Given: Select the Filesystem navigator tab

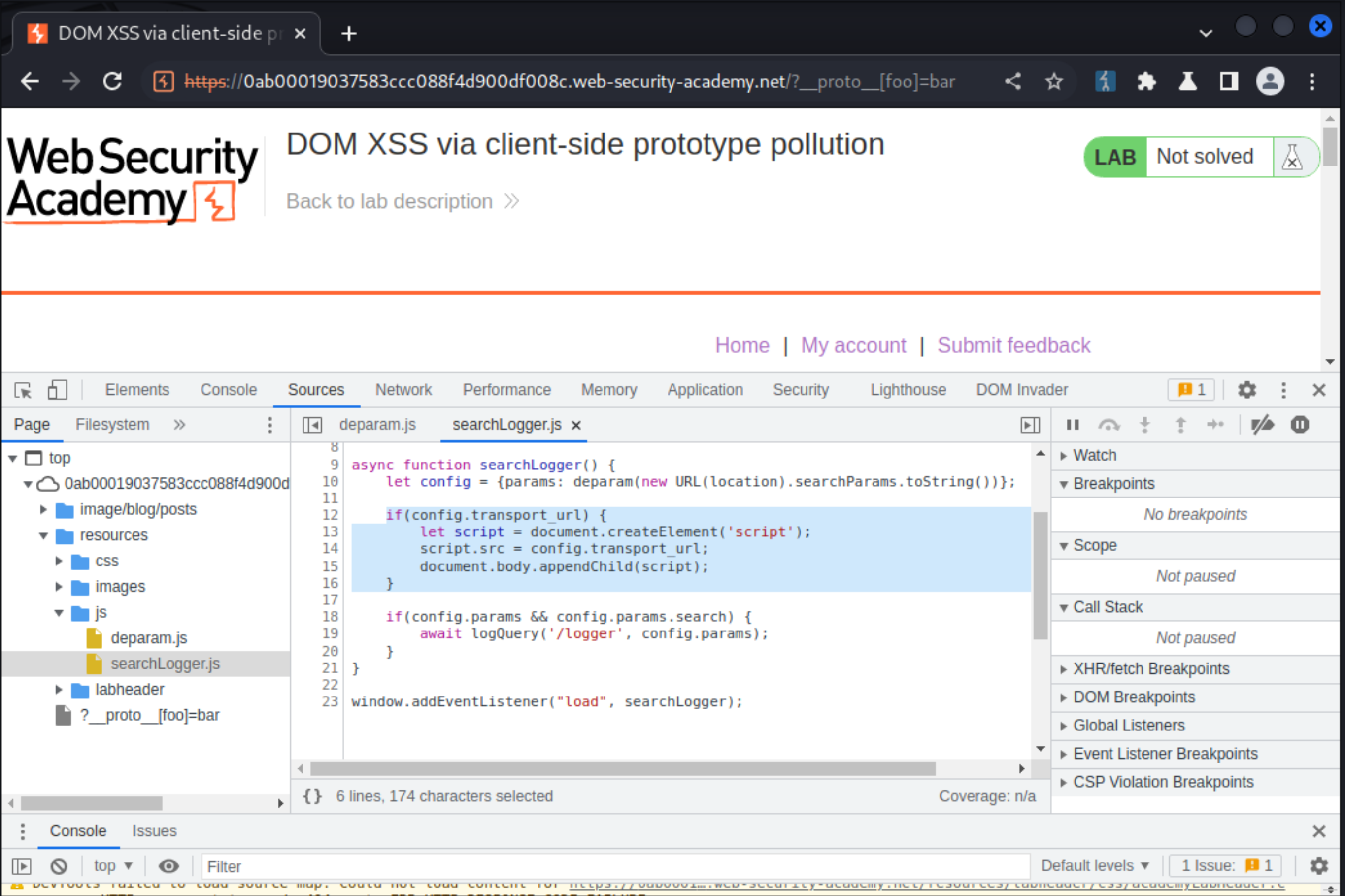Looking at the screenshot, I should tap(112, 425).
